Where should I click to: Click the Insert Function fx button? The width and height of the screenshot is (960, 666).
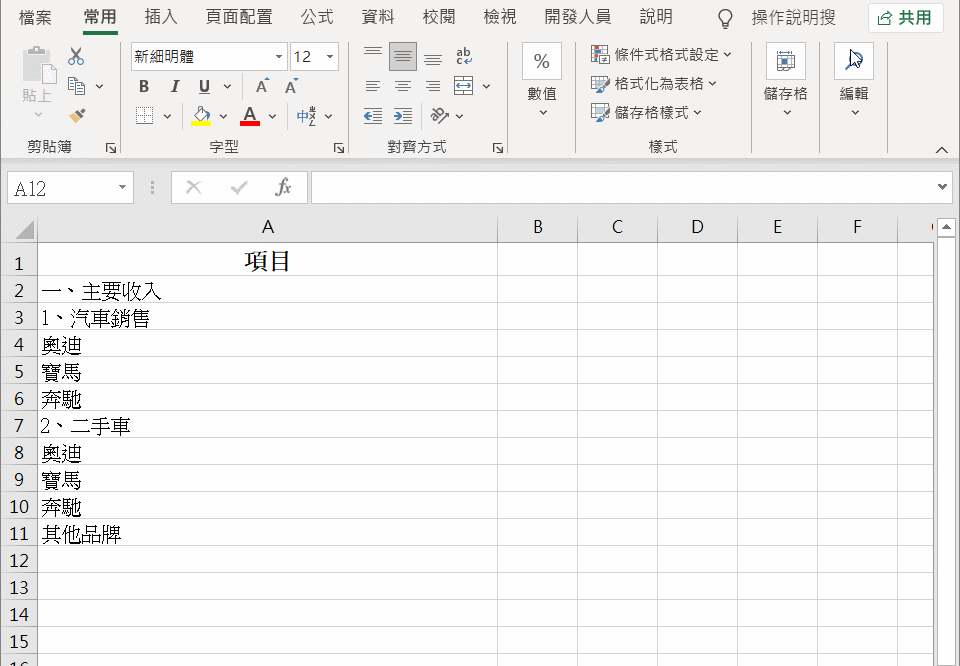click(283, 187)
